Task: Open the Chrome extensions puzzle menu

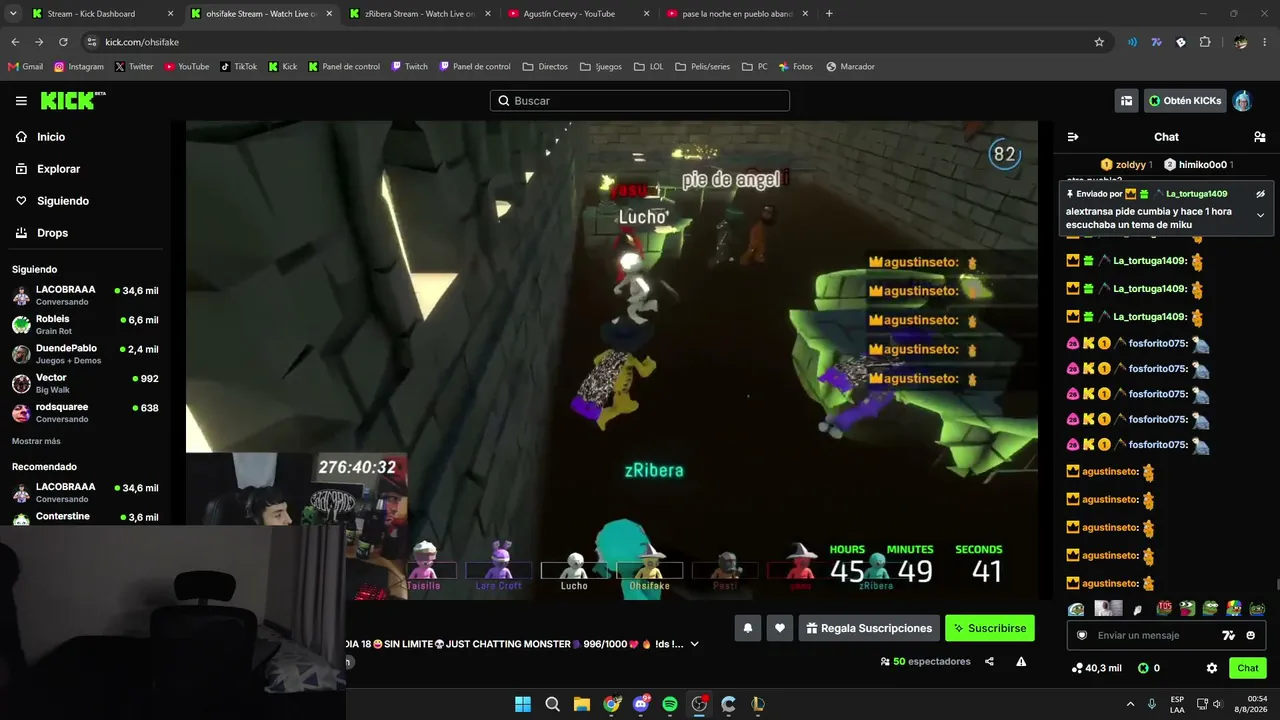Action: (x=1205, y=42)
